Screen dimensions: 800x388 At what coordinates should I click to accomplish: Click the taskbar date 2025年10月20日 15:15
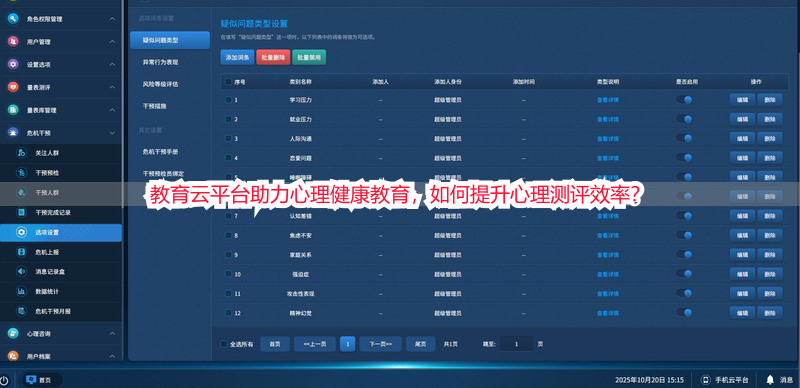649,380
